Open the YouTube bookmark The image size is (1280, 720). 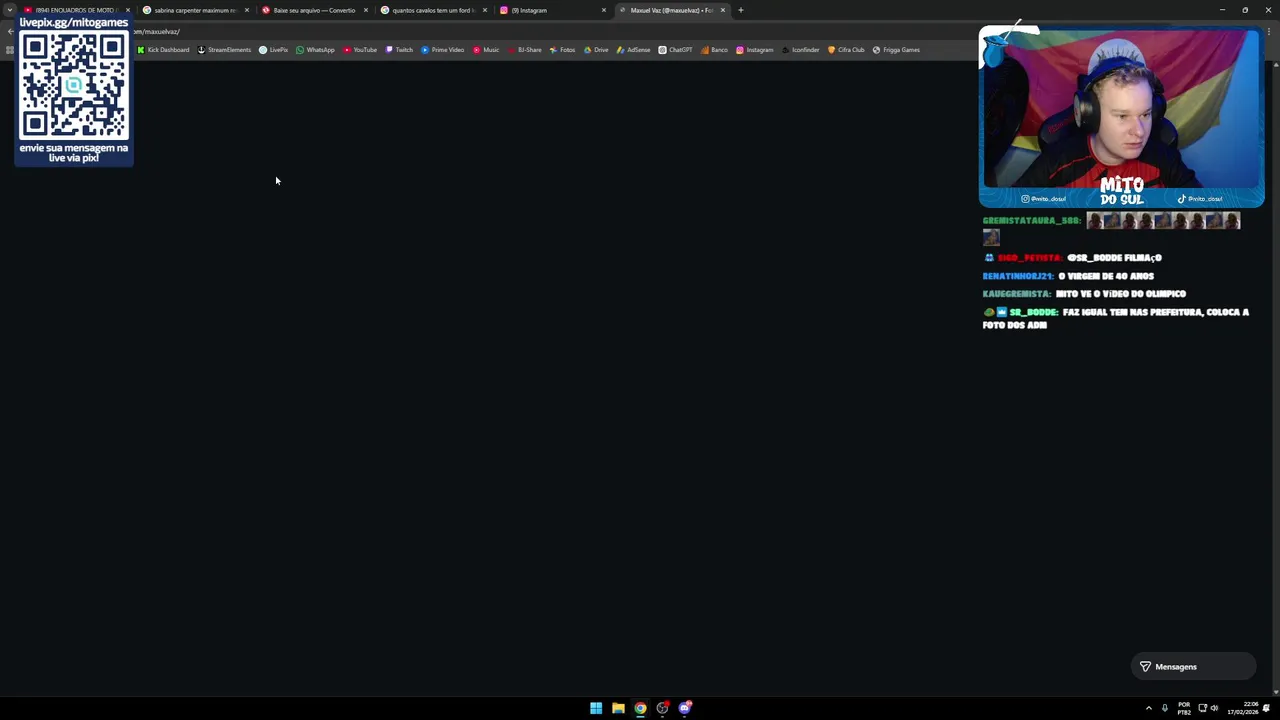[x=360, y=50]
